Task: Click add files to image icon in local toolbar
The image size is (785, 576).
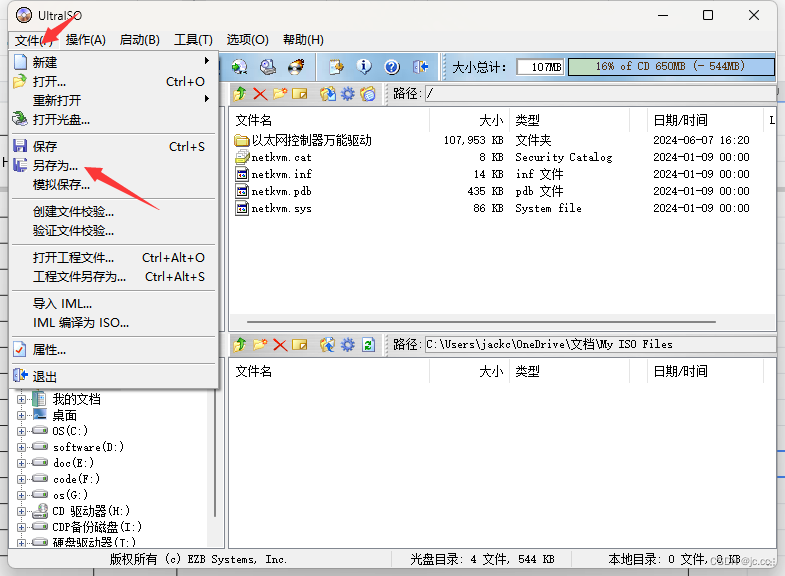Action: [328, 345]
